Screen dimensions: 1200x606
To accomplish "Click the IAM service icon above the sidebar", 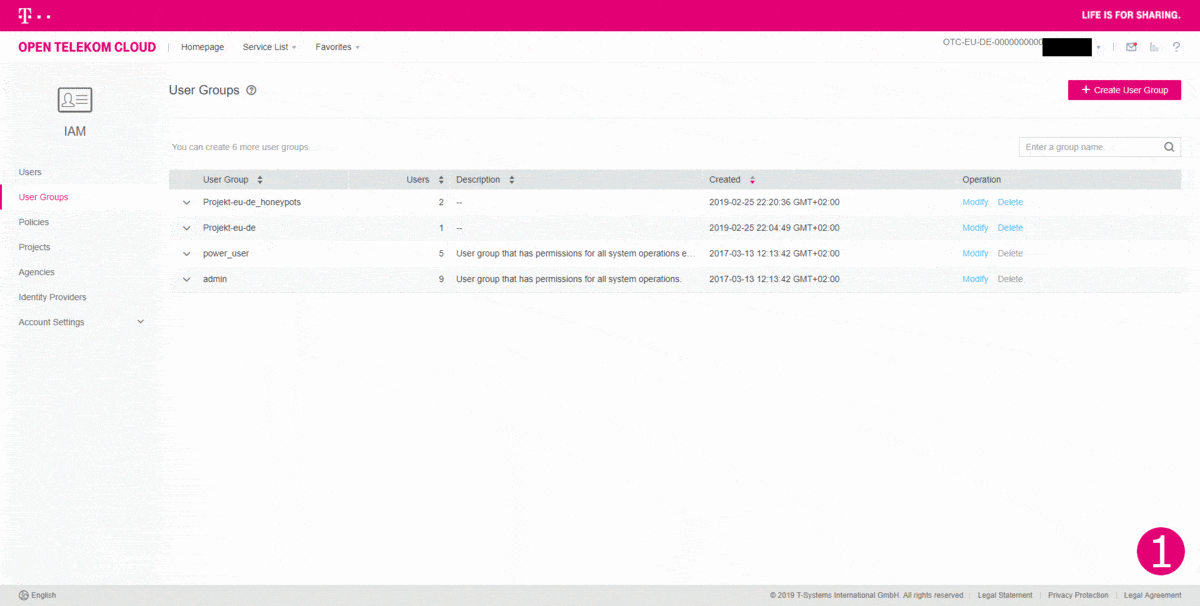I will pos(74,99).
